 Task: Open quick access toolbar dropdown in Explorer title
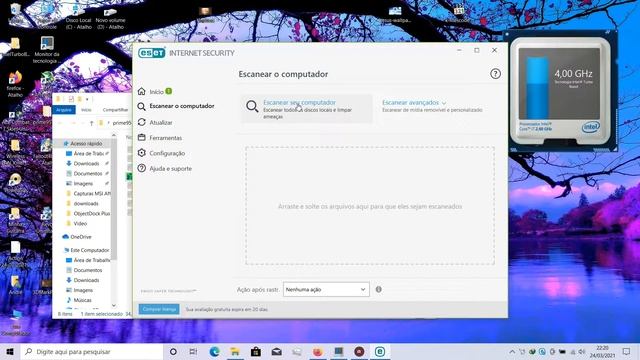click(87, 99)
